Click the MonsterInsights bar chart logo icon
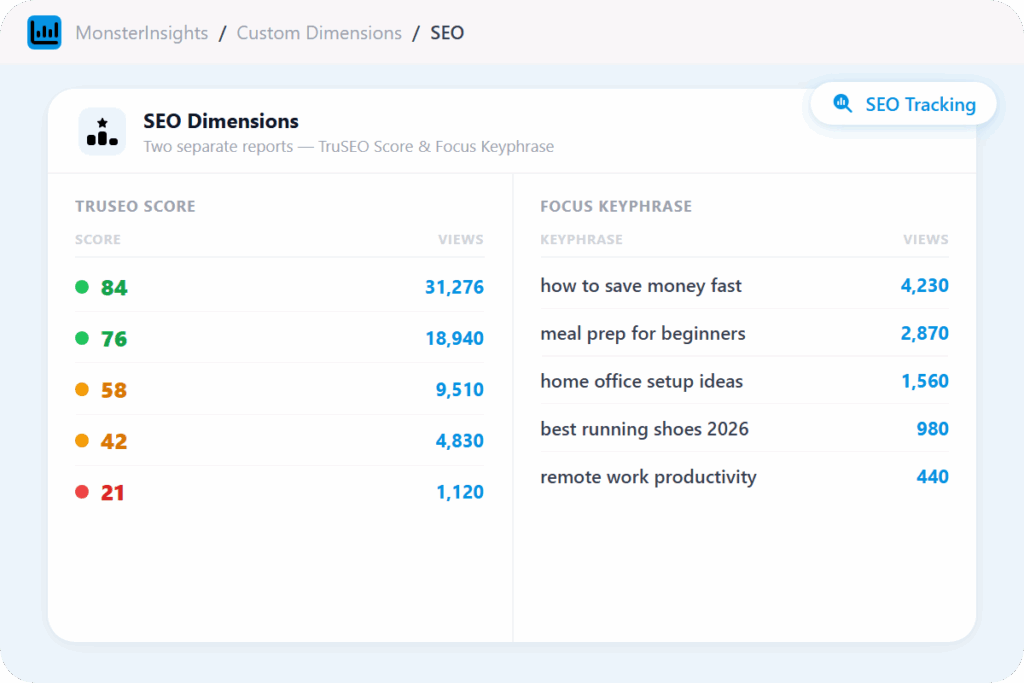 point(44,33)
